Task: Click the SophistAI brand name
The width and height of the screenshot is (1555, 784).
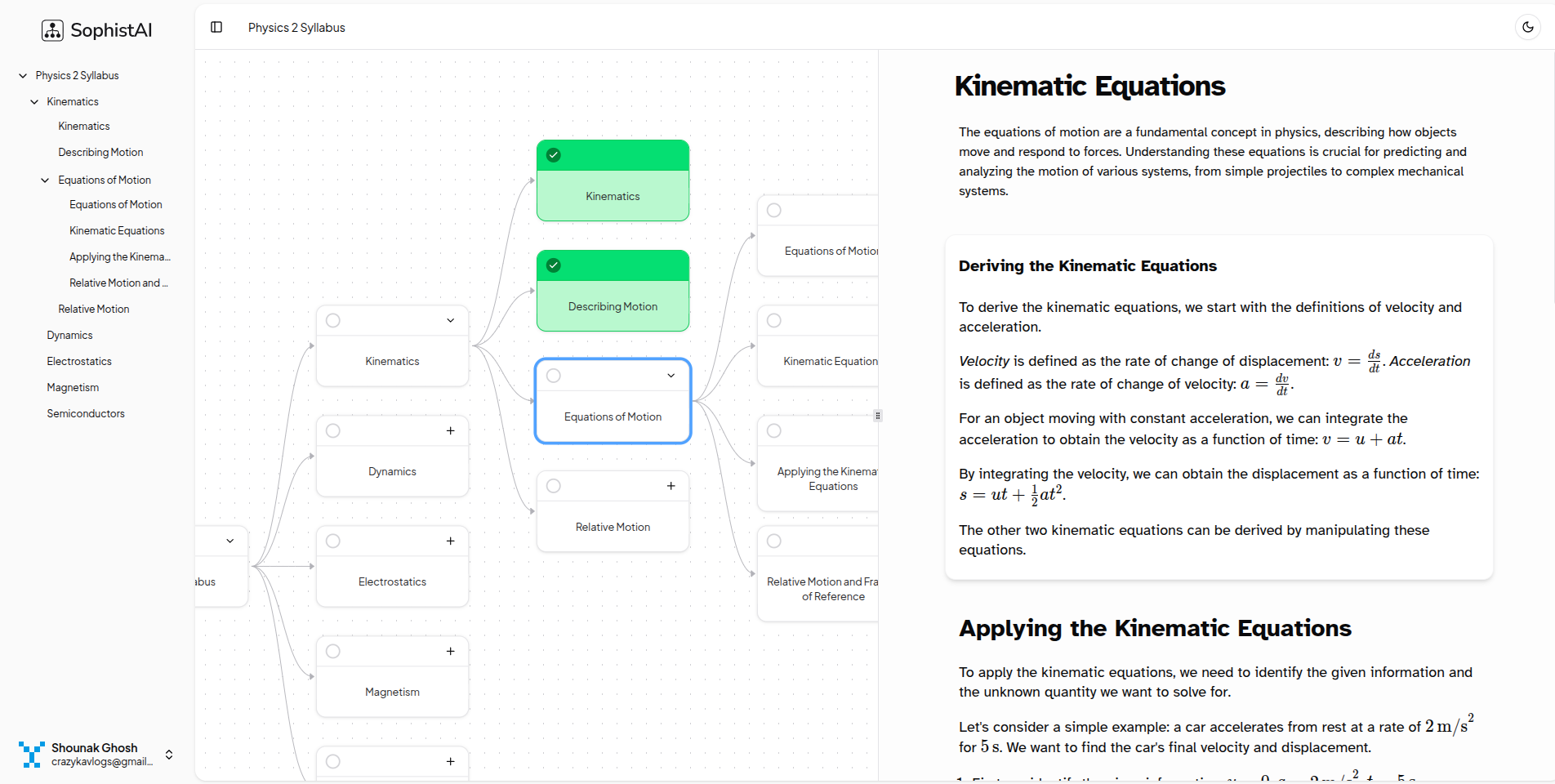Action: pyautogui.click(x=111, y=30)
